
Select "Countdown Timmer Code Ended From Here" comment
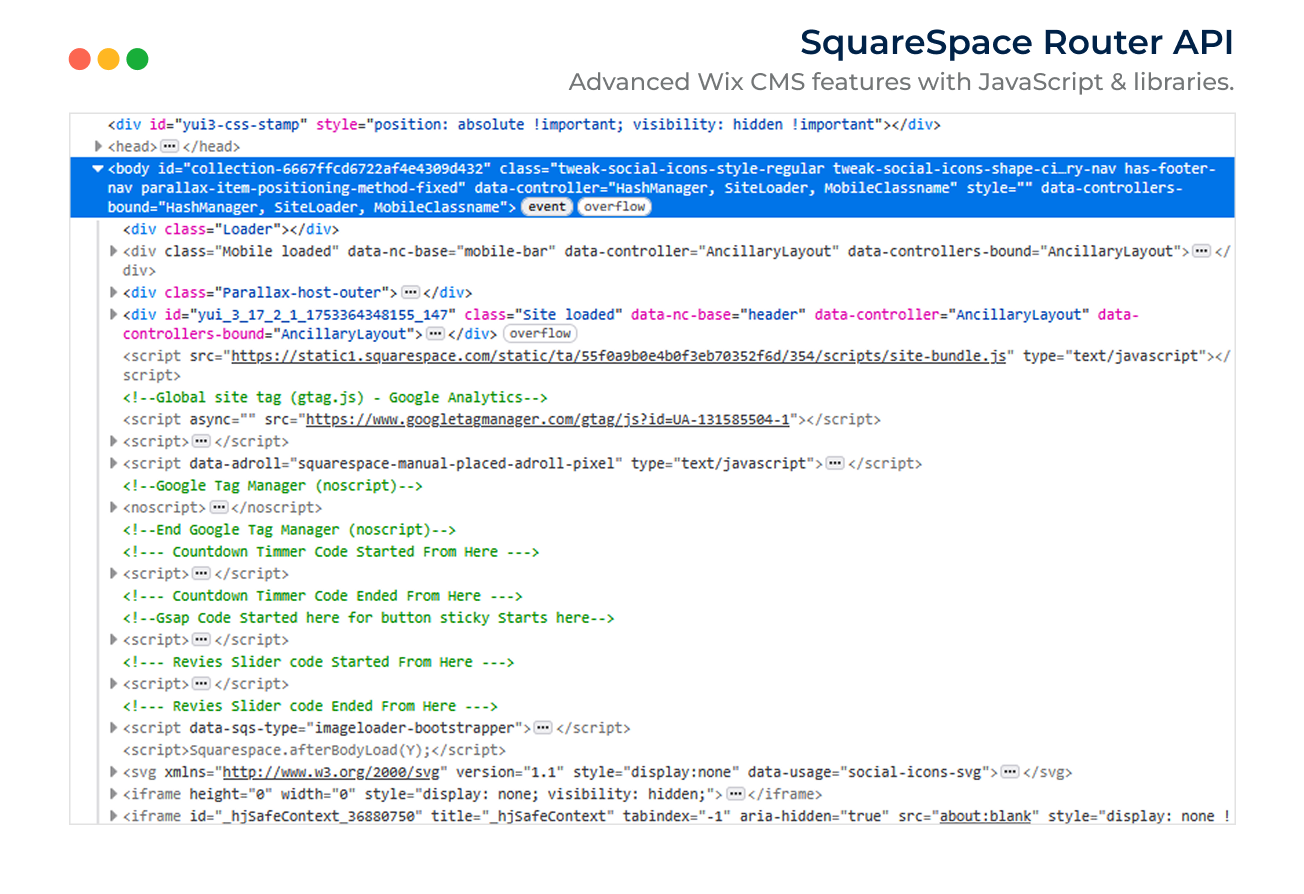pyautogui.click(x=323, y=595)
